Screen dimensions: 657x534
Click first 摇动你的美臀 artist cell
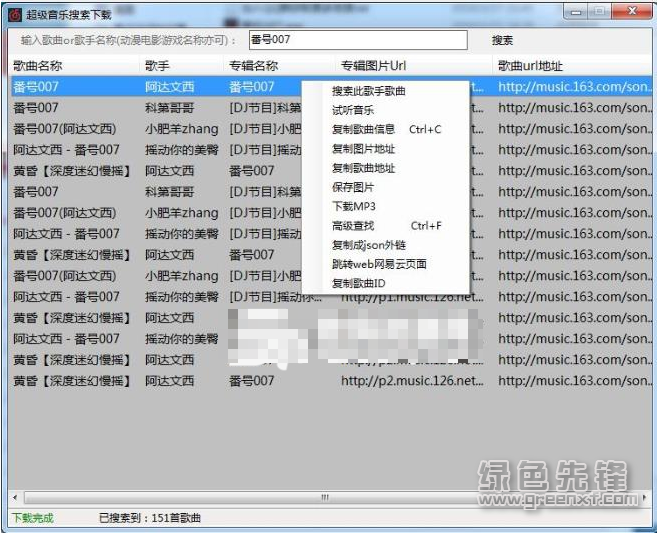coord(181,150)
